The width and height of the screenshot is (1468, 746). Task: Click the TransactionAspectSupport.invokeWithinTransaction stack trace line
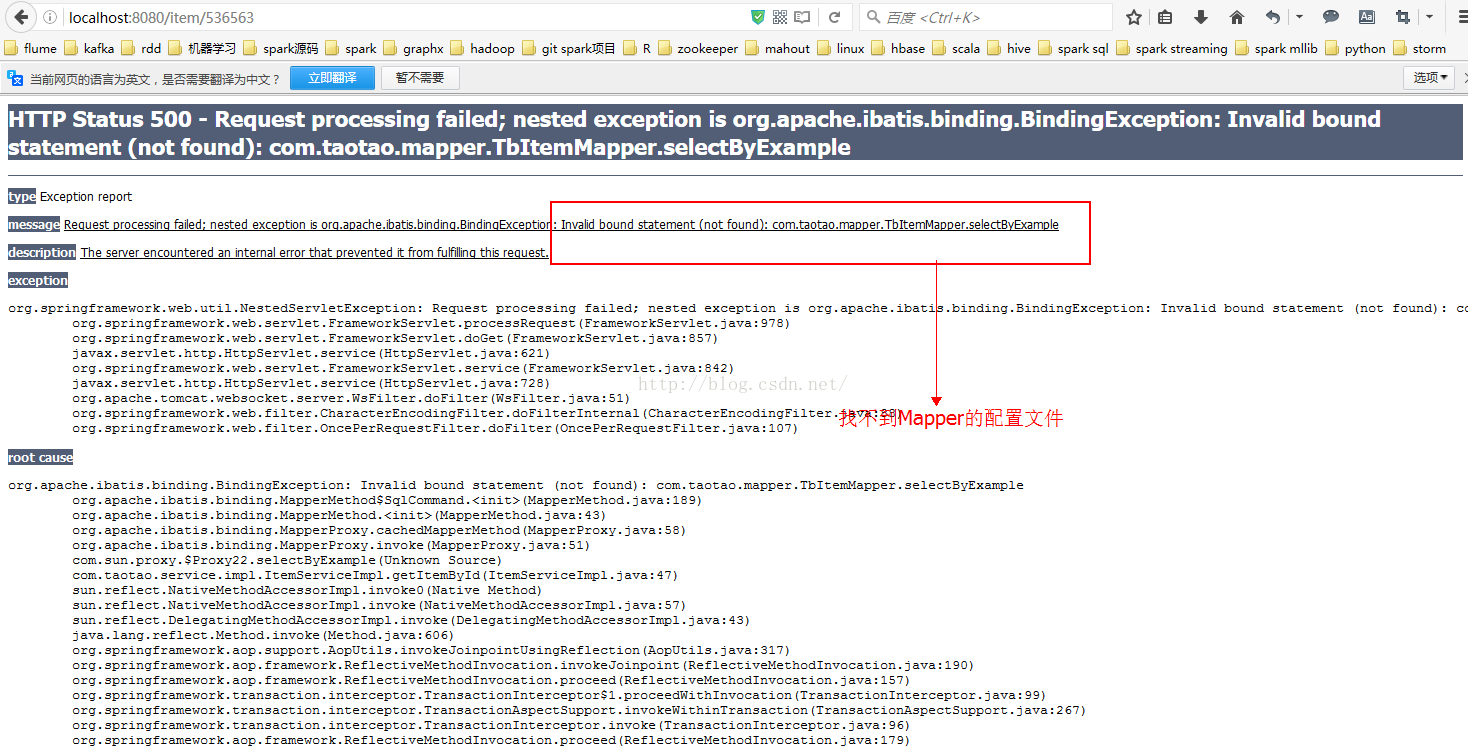point(579,710)
